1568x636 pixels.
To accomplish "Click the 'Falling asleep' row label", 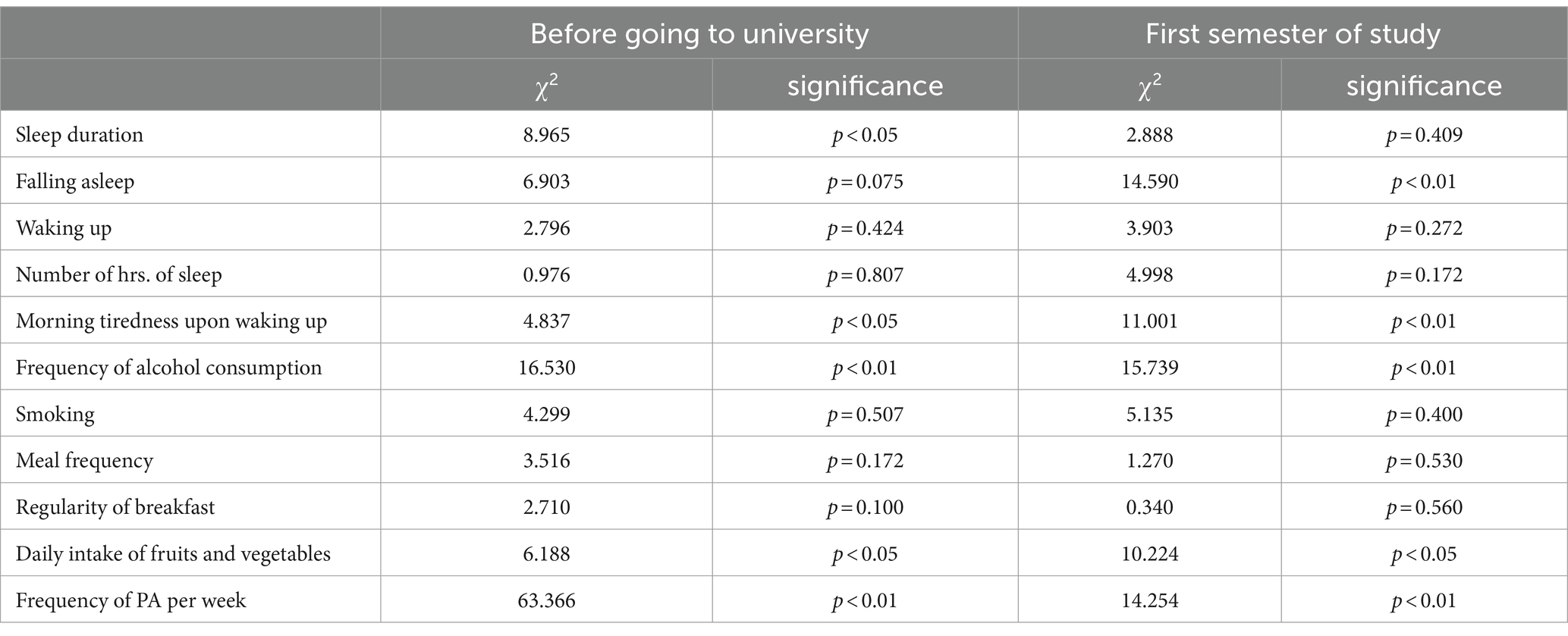I will point(75,182).
